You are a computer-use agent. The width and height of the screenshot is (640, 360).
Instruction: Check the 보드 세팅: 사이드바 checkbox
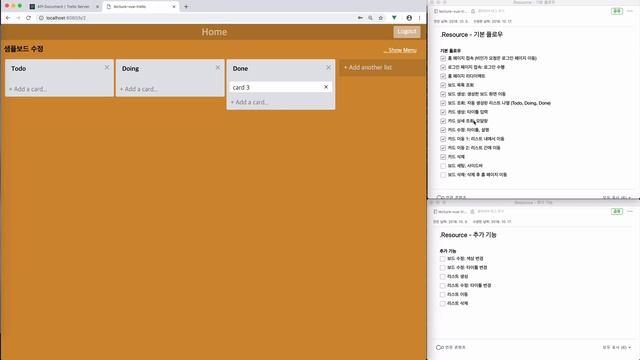(x=443, y=166)
